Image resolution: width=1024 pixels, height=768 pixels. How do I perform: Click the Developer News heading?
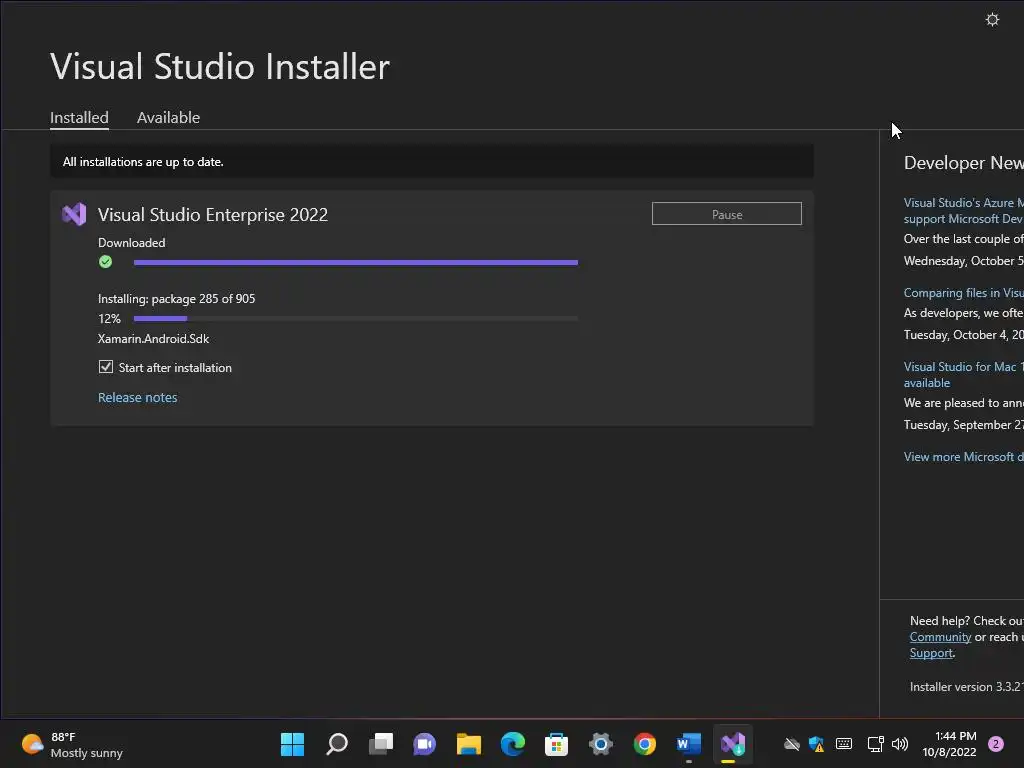(963, 163)
